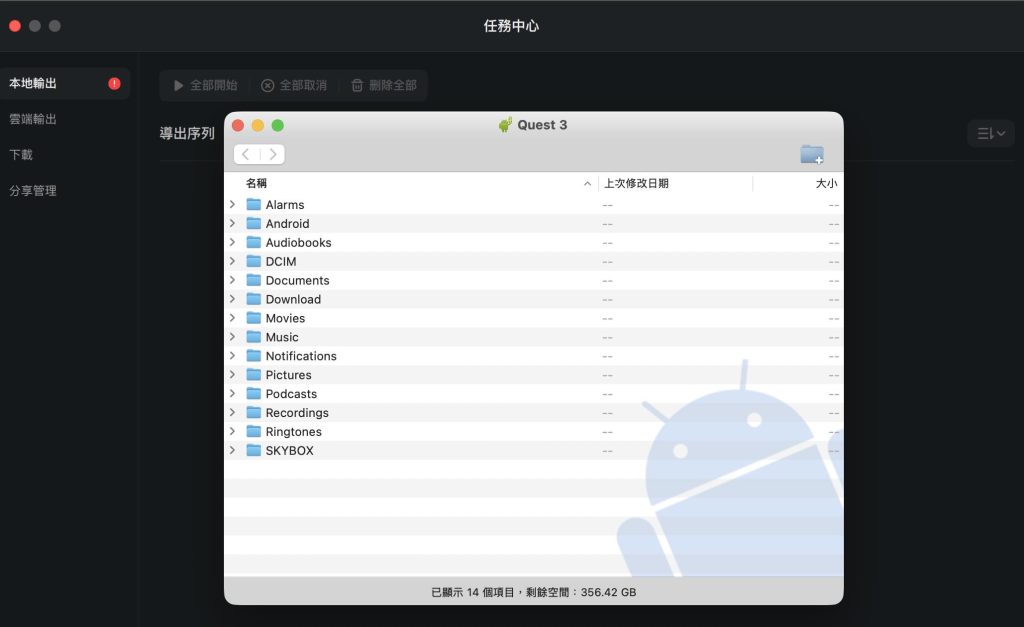The width and height of the screenshot is (1024, 627).
Task: Expand the Alarms folder
Action: (x=232, y=205)
